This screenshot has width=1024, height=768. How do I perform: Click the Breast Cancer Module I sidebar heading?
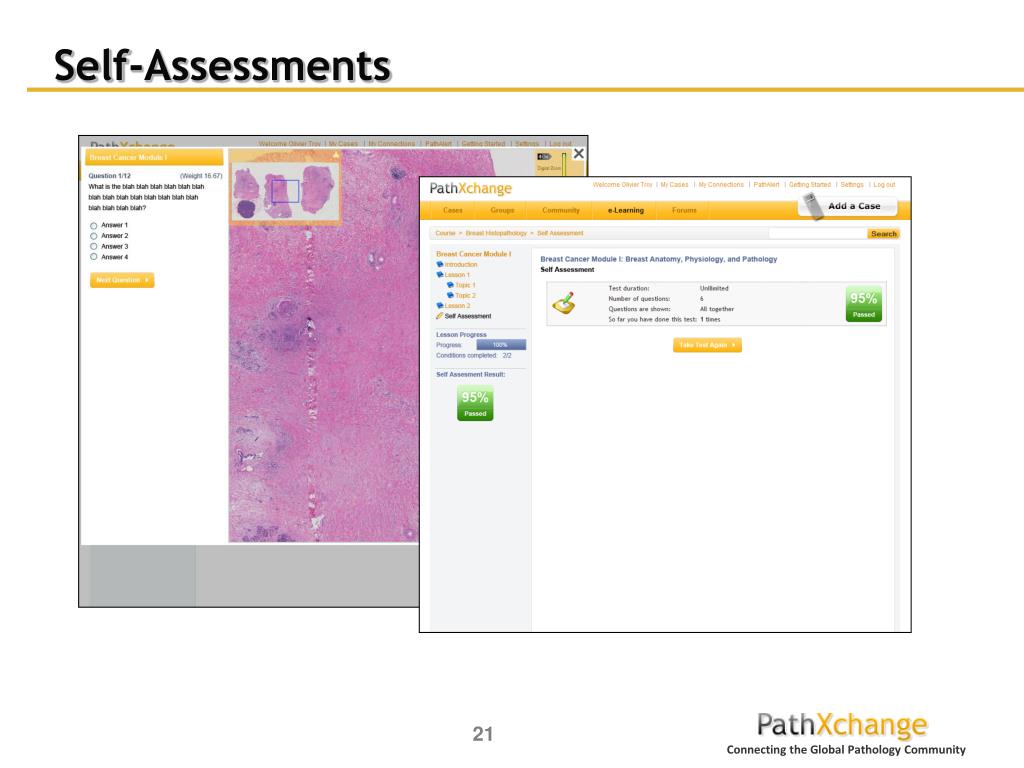coord(473,254)
